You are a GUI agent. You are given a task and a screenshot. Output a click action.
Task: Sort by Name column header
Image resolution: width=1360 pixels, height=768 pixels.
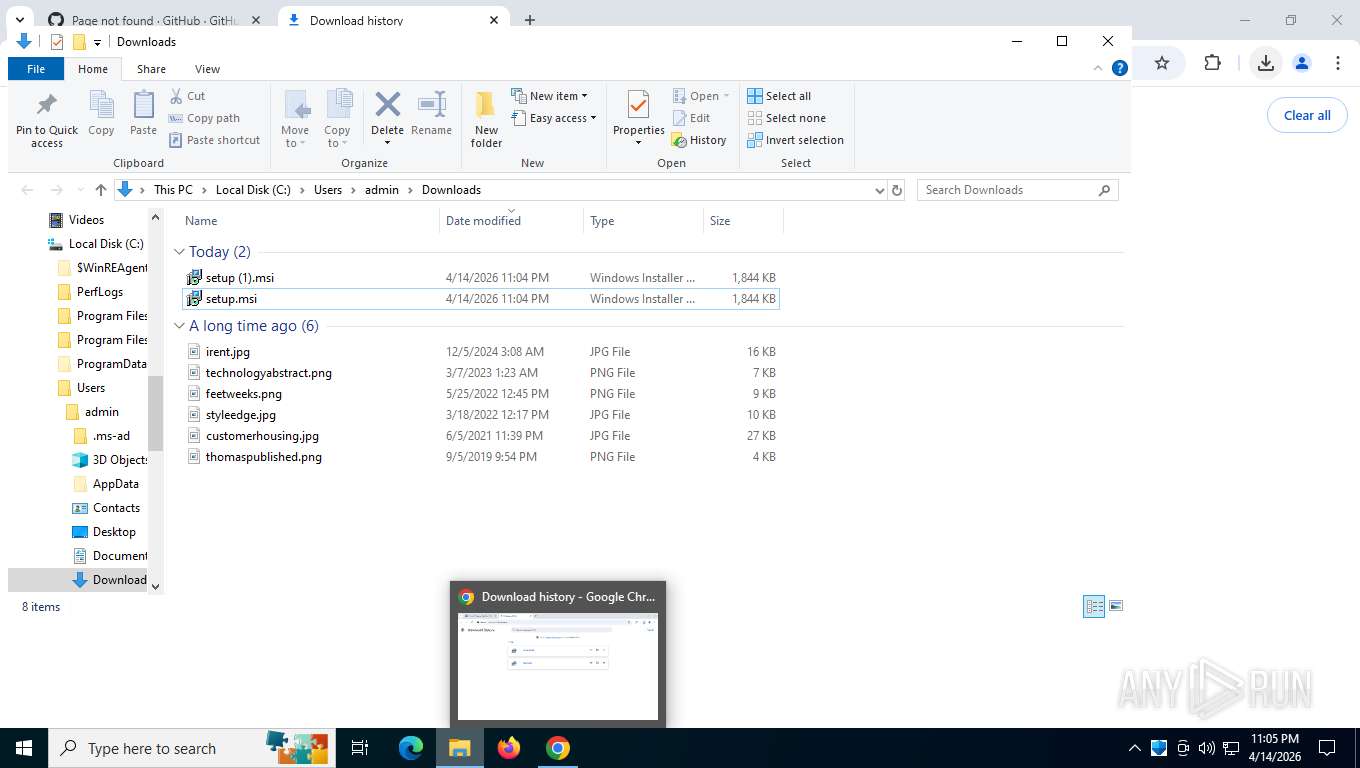coord(310,221)
